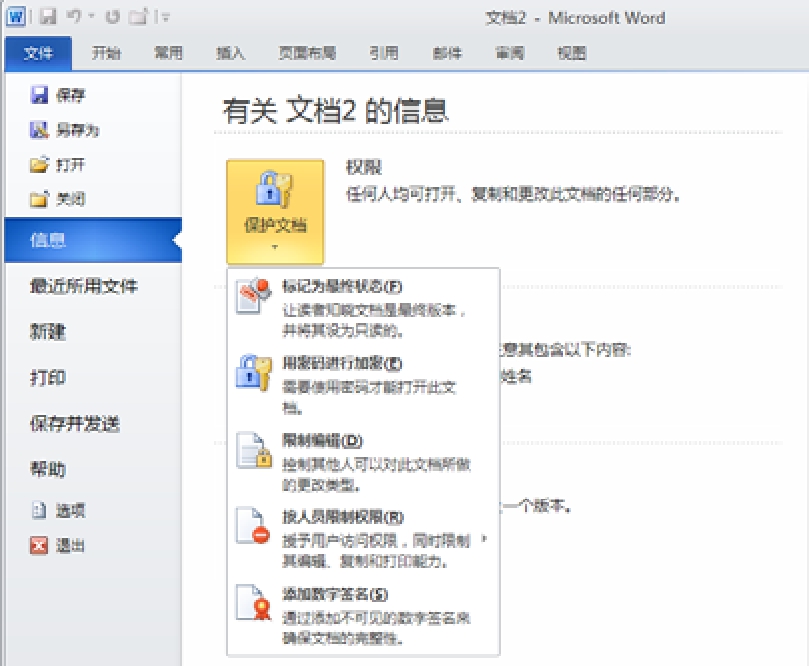Image resolution: width=809 pixels, height=666 pixels.
Task: Click the 任何人均可打开 permissions description text
Action: tap(513, 194)
